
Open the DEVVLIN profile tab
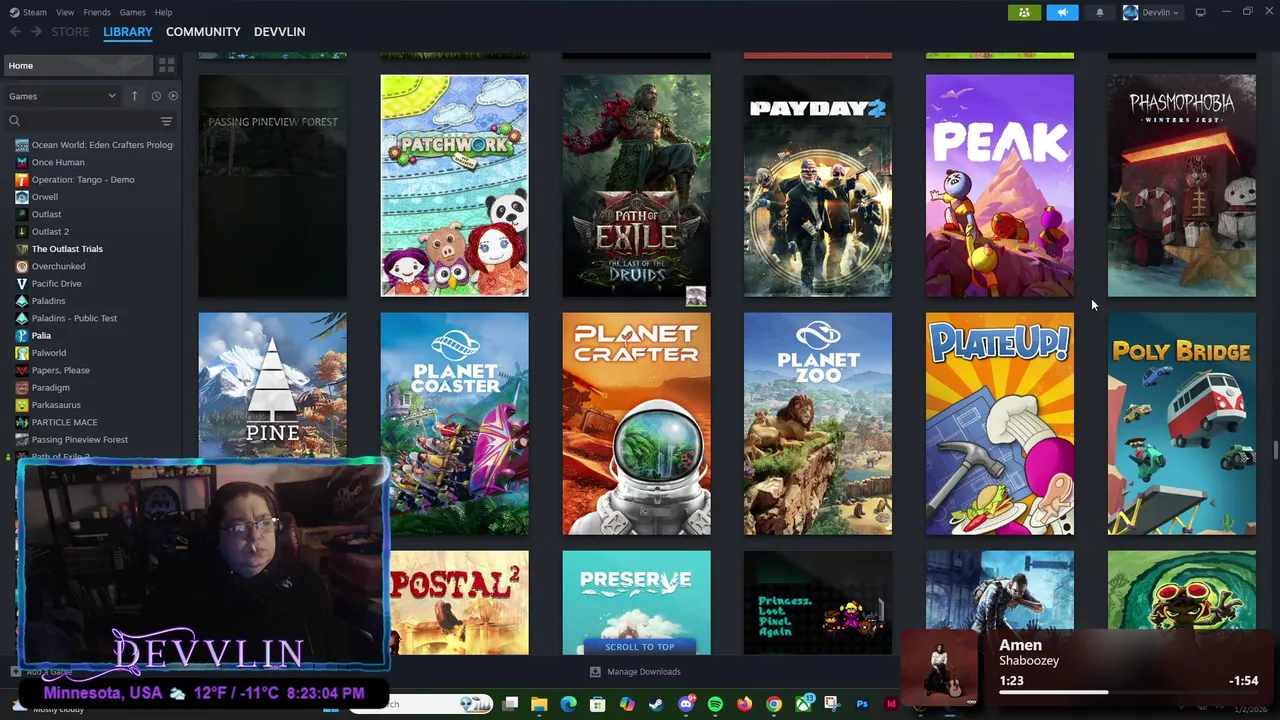coord(279,32)
